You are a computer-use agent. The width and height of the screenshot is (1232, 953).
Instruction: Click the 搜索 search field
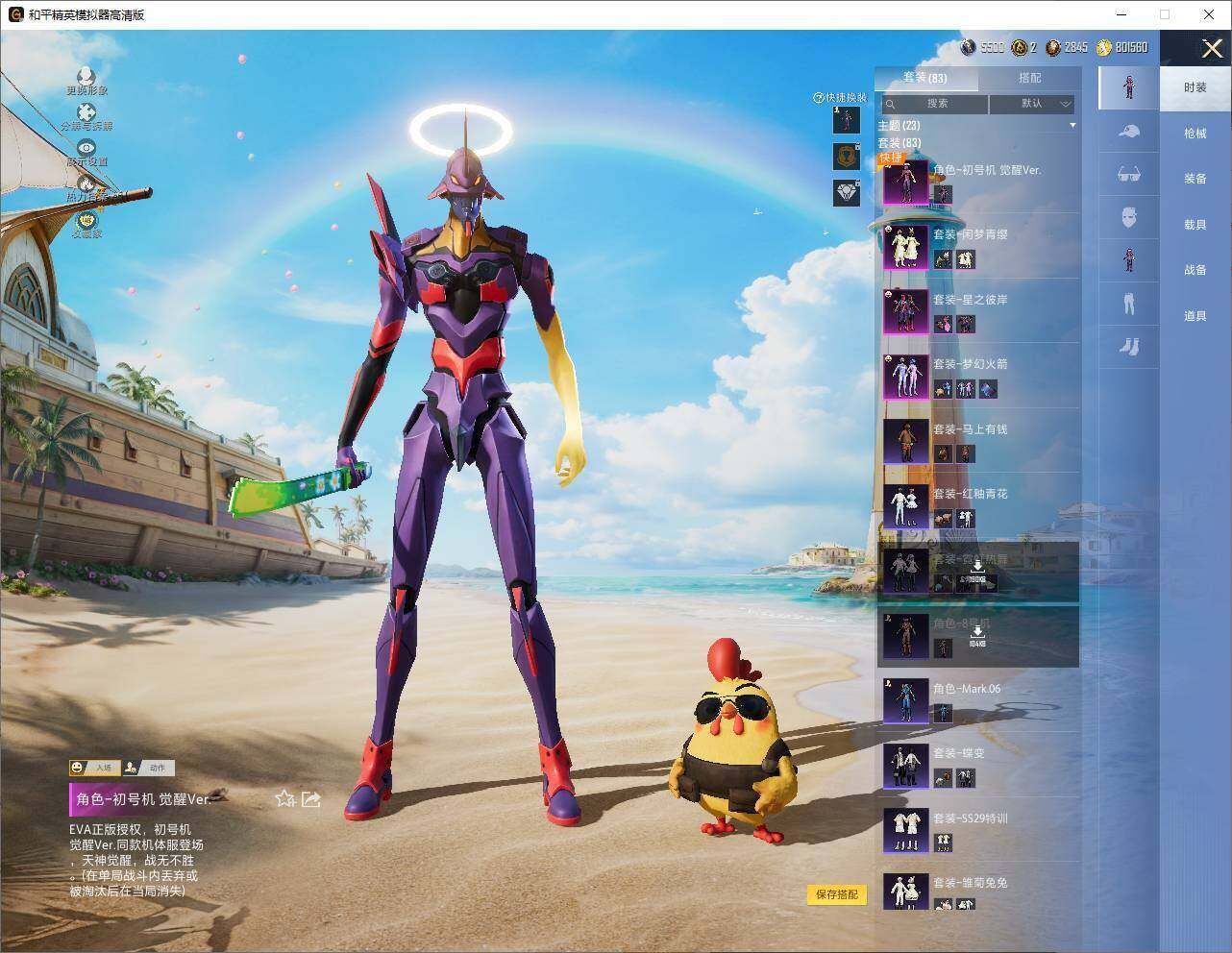click(934, 104)
